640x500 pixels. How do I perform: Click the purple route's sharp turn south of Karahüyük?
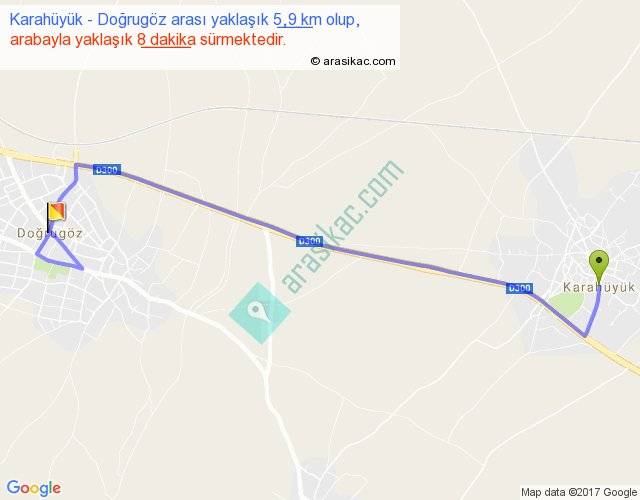click(585, 336)
